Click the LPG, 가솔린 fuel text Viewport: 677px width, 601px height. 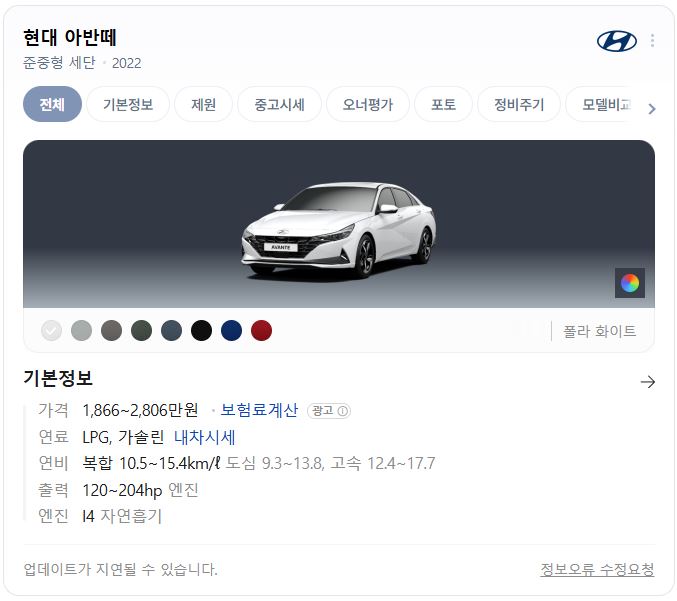123,437
